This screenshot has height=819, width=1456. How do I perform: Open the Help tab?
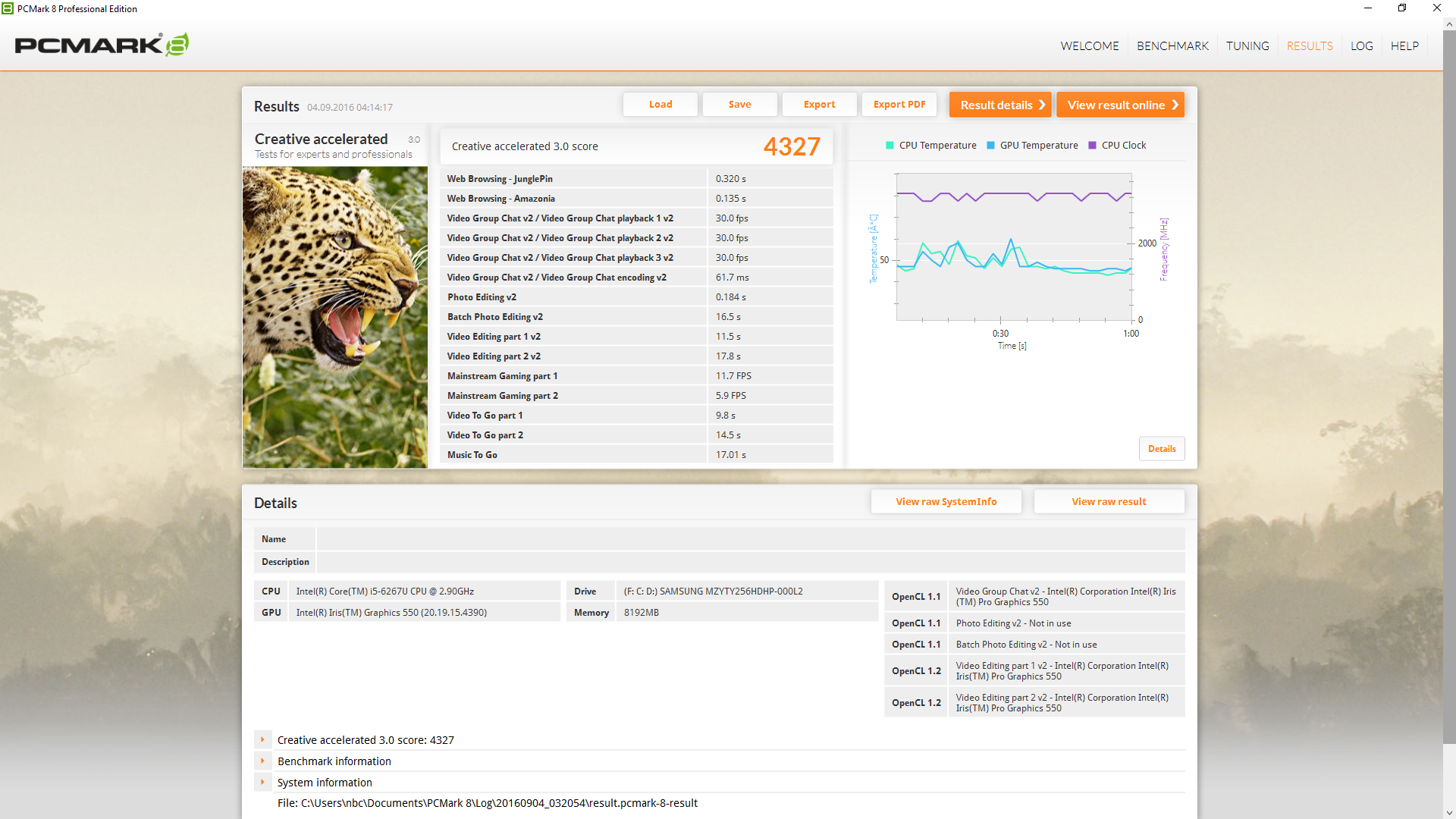point(1404,46)
